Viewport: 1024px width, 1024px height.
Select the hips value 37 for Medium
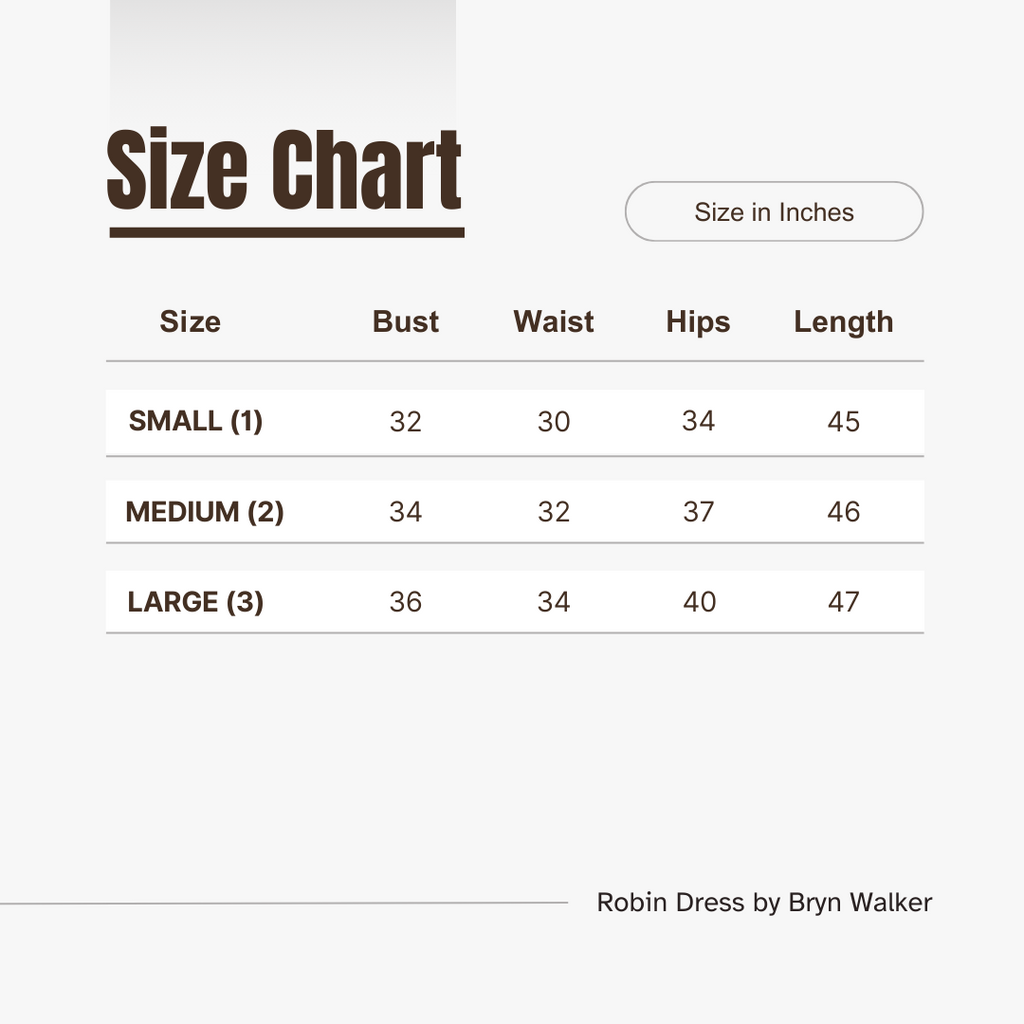click(698, 512)
